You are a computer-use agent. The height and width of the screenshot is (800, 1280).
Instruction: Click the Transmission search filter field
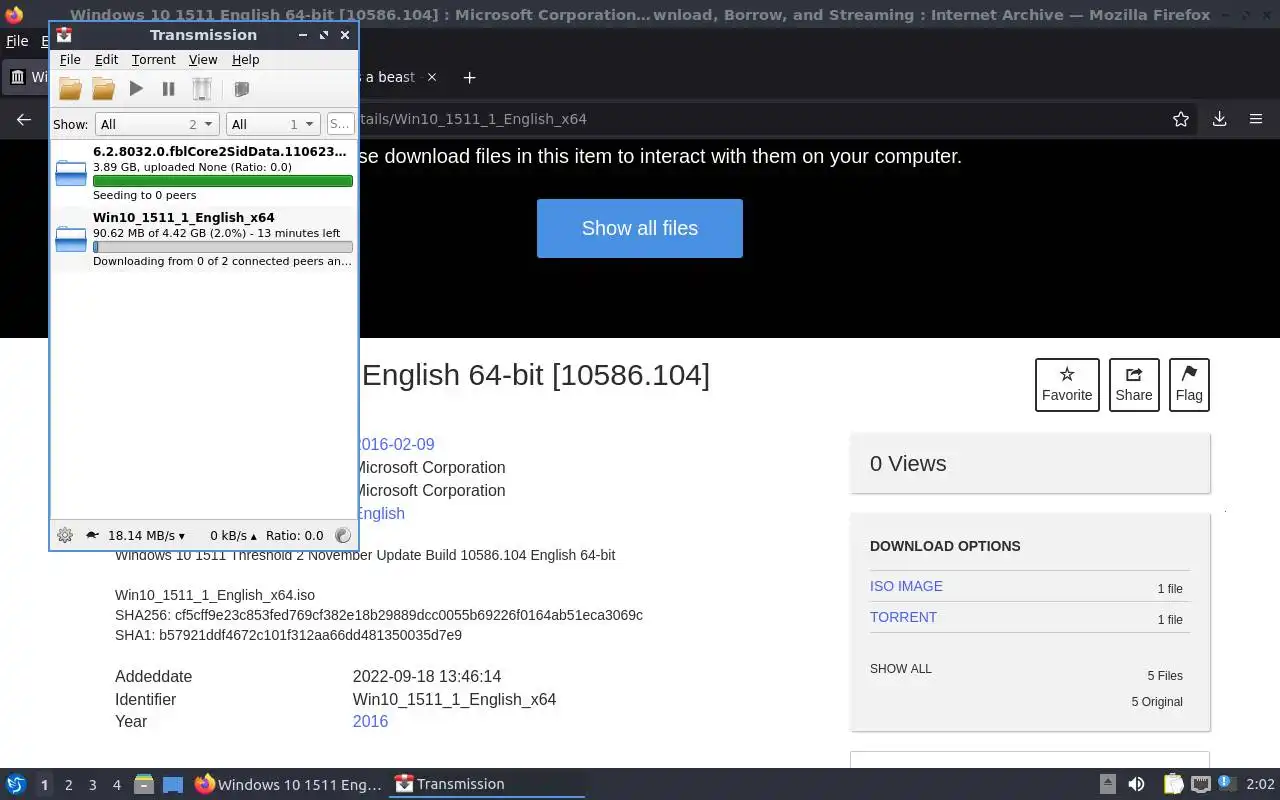coord(340,124)
